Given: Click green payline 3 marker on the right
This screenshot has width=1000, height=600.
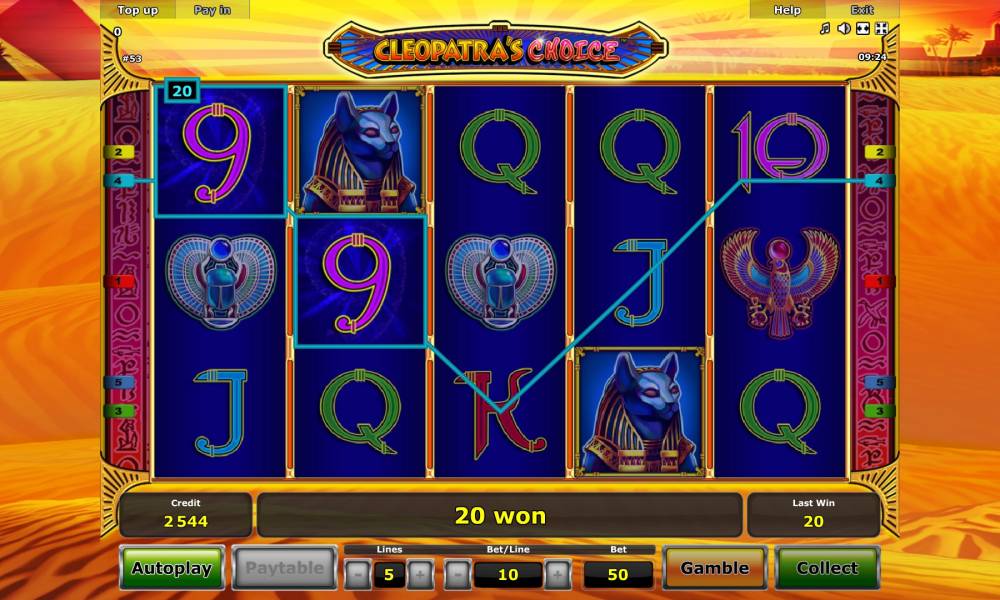Looking at the screenshot, I should (x=880, y=411).
